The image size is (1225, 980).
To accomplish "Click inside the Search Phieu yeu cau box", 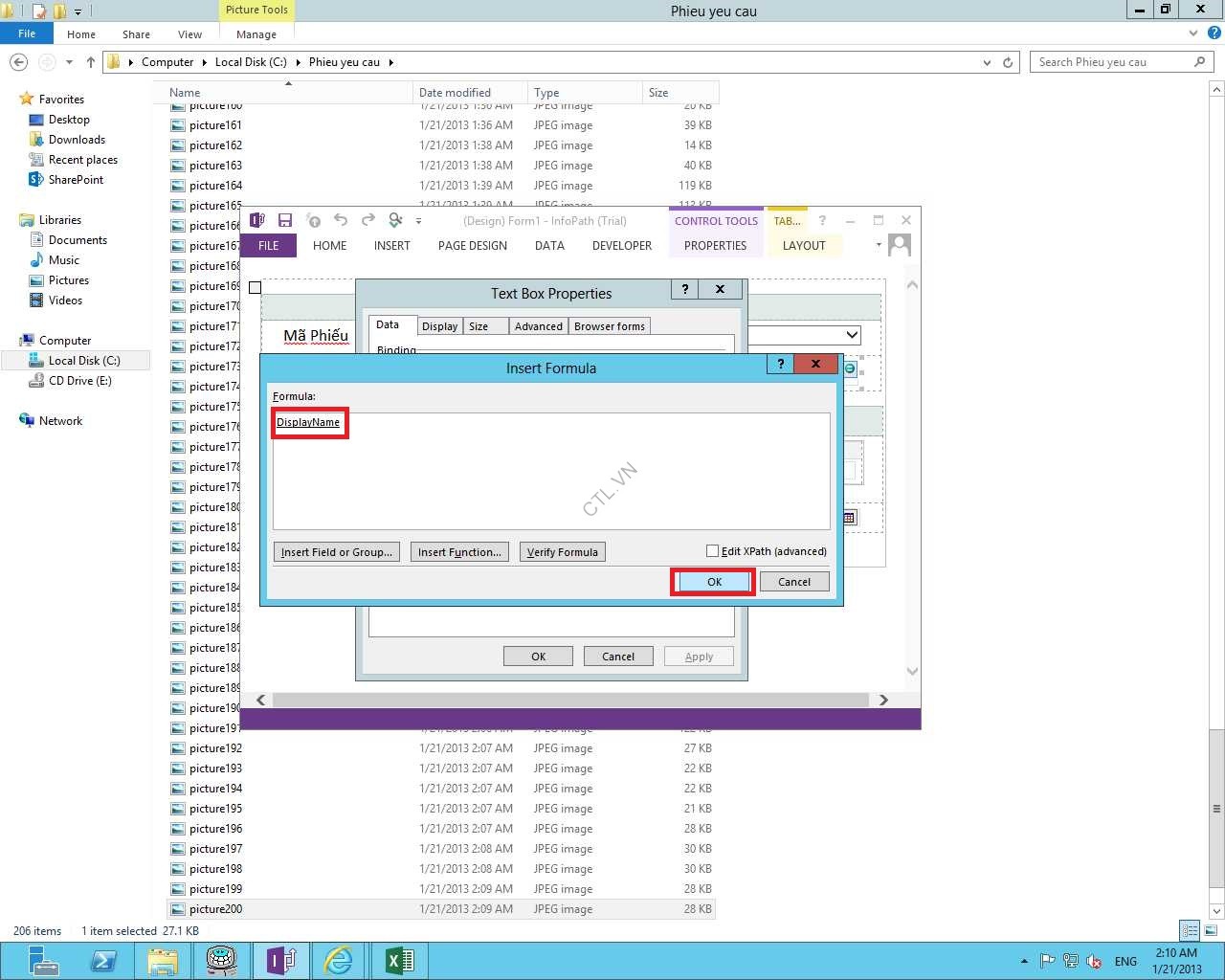I will [x=1110, y=62].
